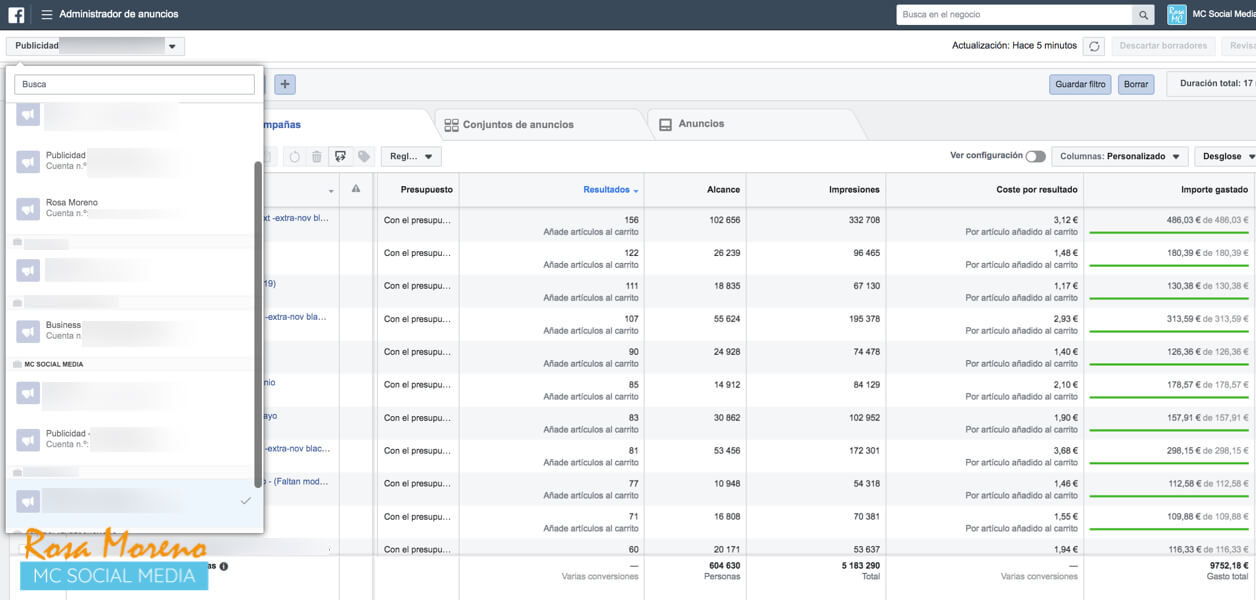Open the Regl... rules dropdown

(x=410, y=157)
